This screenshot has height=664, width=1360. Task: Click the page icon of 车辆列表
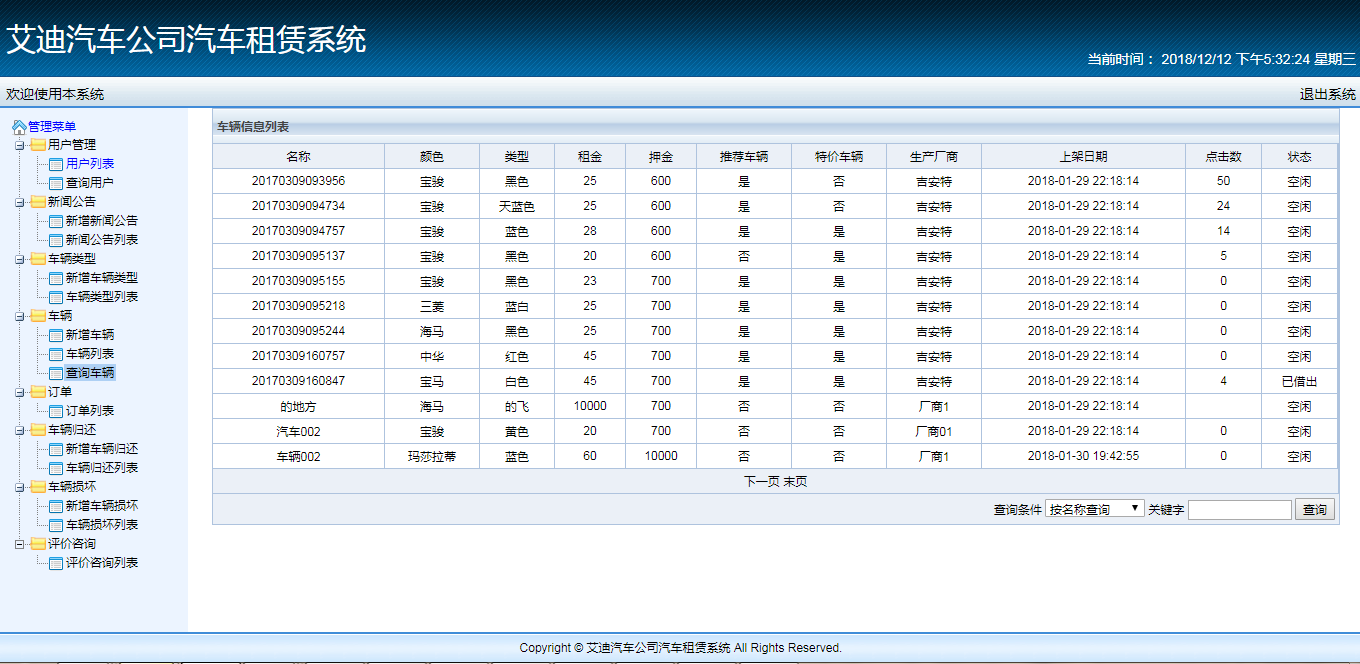(x=56, y=354)
